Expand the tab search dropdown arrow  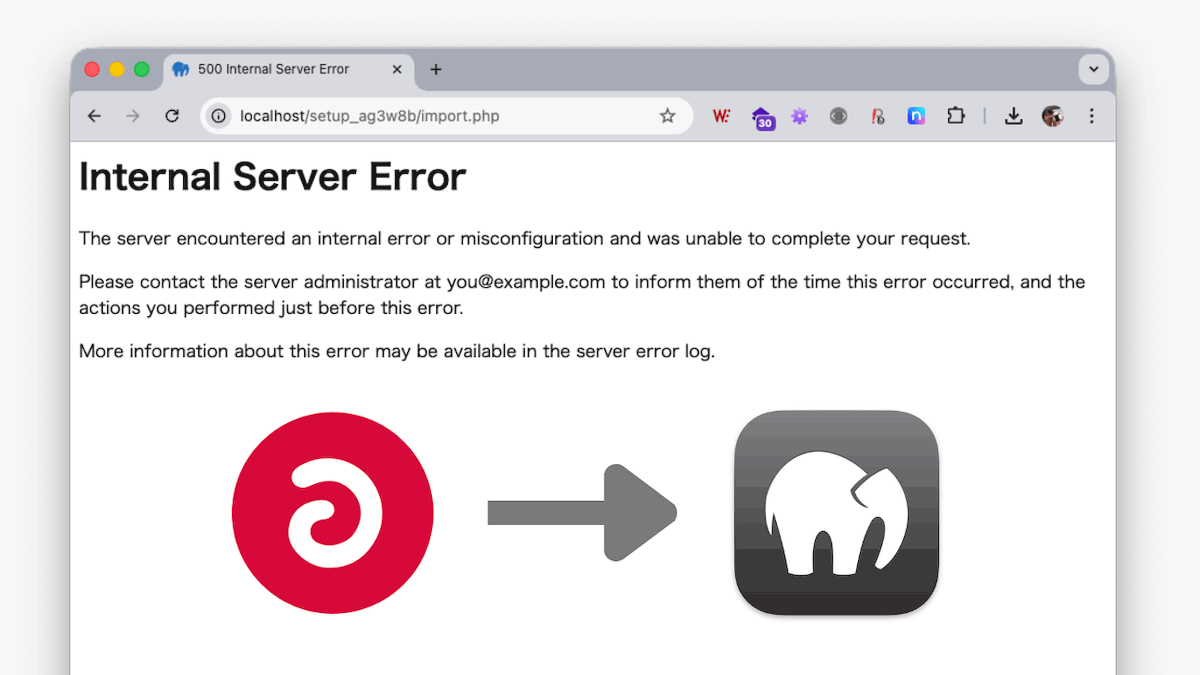[1093, 70]
